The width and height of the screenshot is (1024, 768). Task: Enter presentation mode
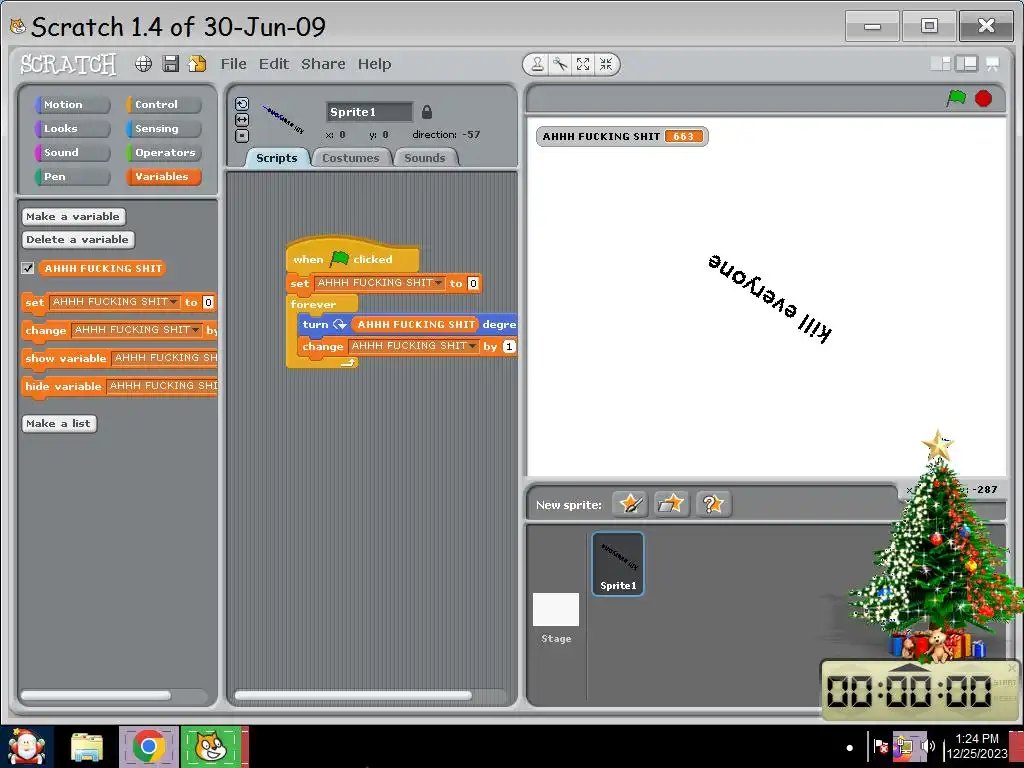[993, 63]
